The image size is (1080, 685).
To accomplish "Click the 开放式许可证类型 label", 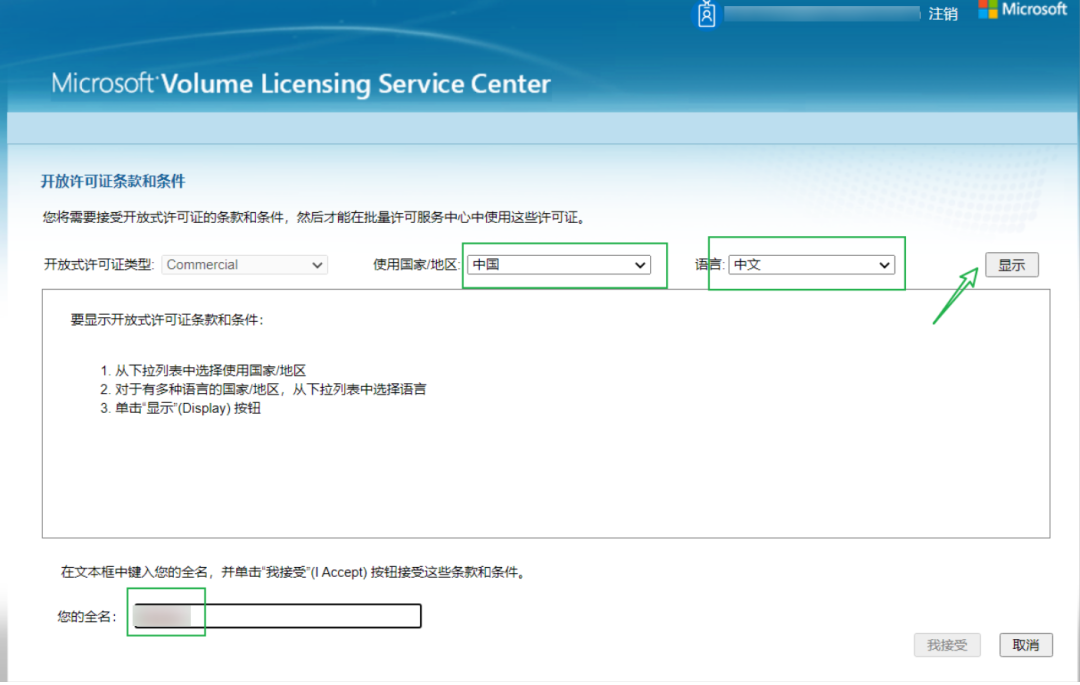I will 98,265.
